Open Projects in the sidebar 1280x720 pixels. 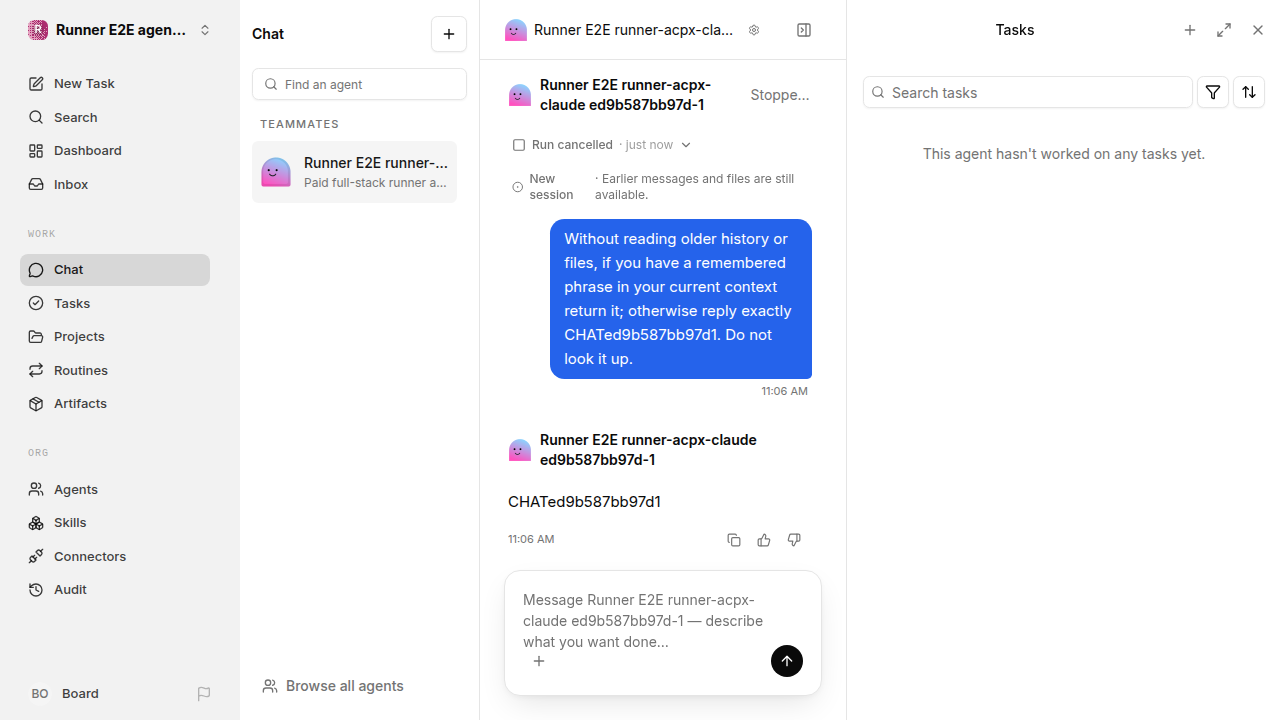point(115,337)
